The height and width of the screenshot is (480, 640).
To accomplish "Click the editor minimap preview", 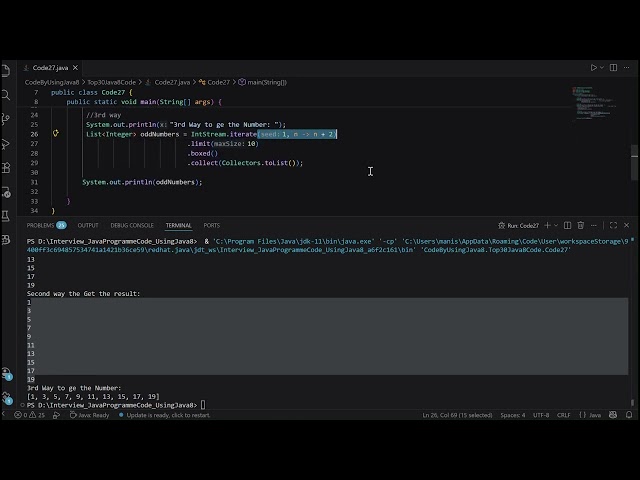I will pyautogui.click(x=594, y=103).
